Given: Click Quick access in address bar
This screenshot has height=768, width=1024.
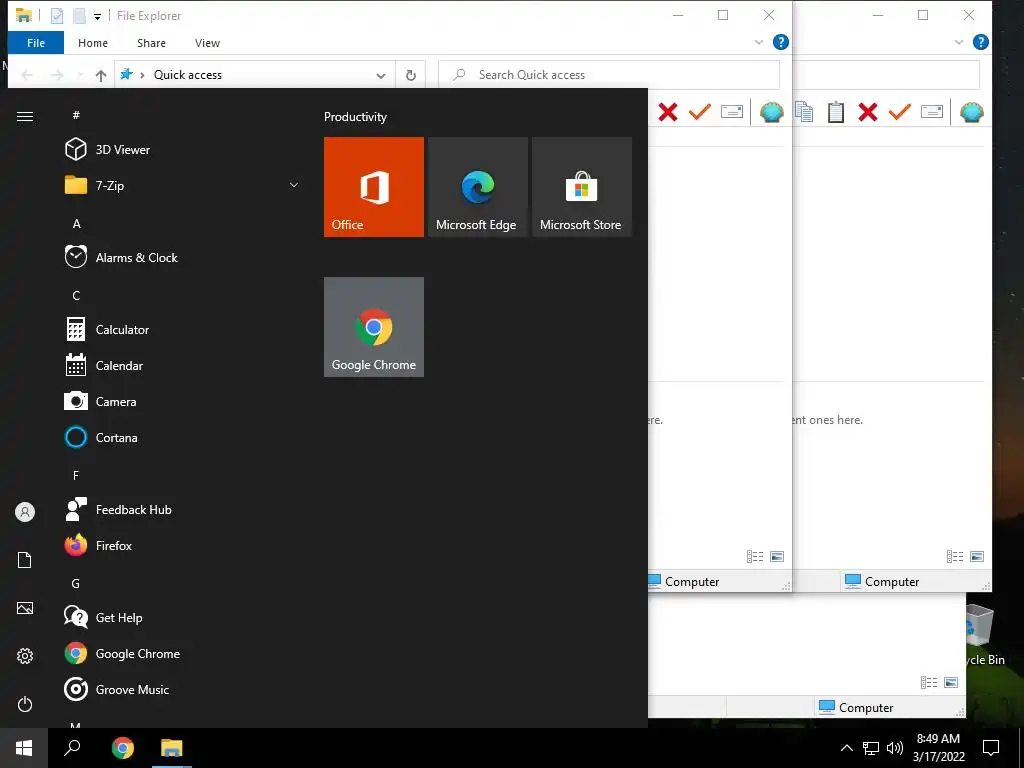Looking at the screenshot, I should tap(187, 75).
